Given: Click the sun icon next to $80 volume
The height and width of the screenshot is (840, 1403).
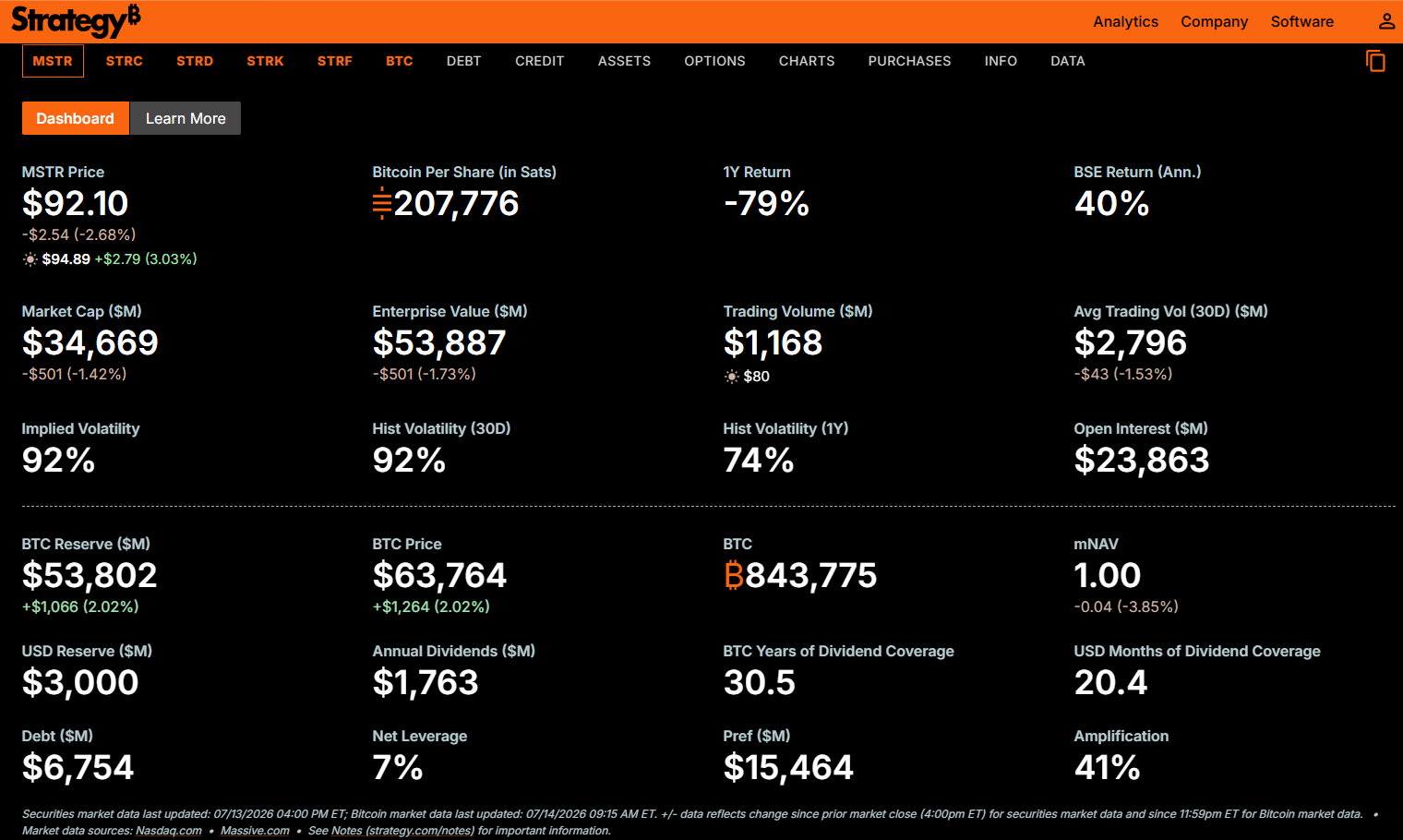Looking at the screenshot, I should coord(732,377).
